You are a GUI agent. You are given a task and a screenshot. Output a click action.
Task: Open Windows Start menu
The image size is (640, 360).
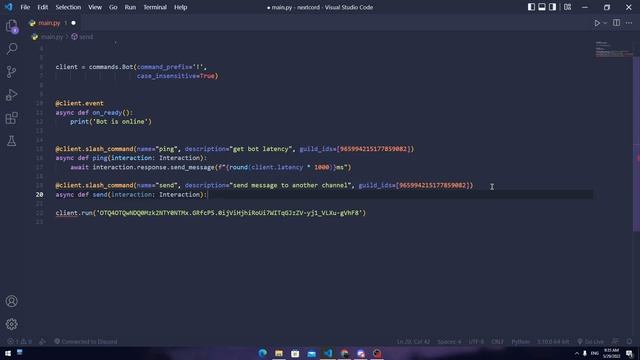(x=8, y=353)
